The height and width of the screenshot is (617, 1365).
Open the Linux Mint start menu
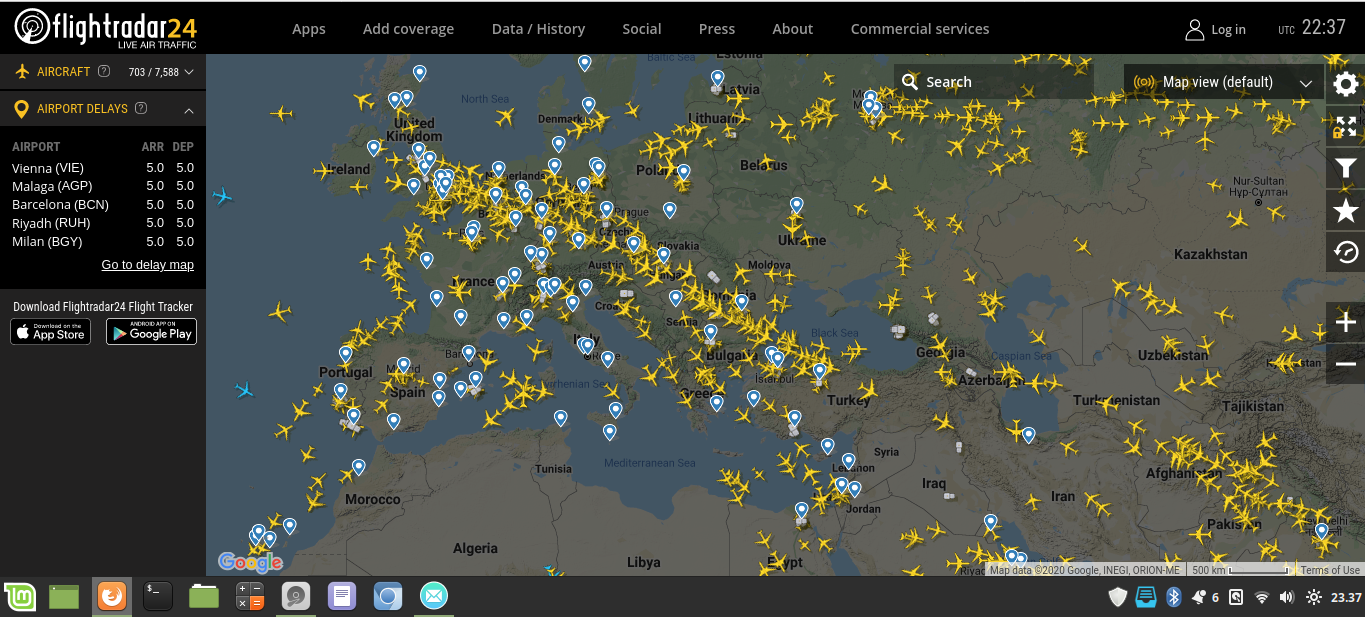[x=20, y=597]
